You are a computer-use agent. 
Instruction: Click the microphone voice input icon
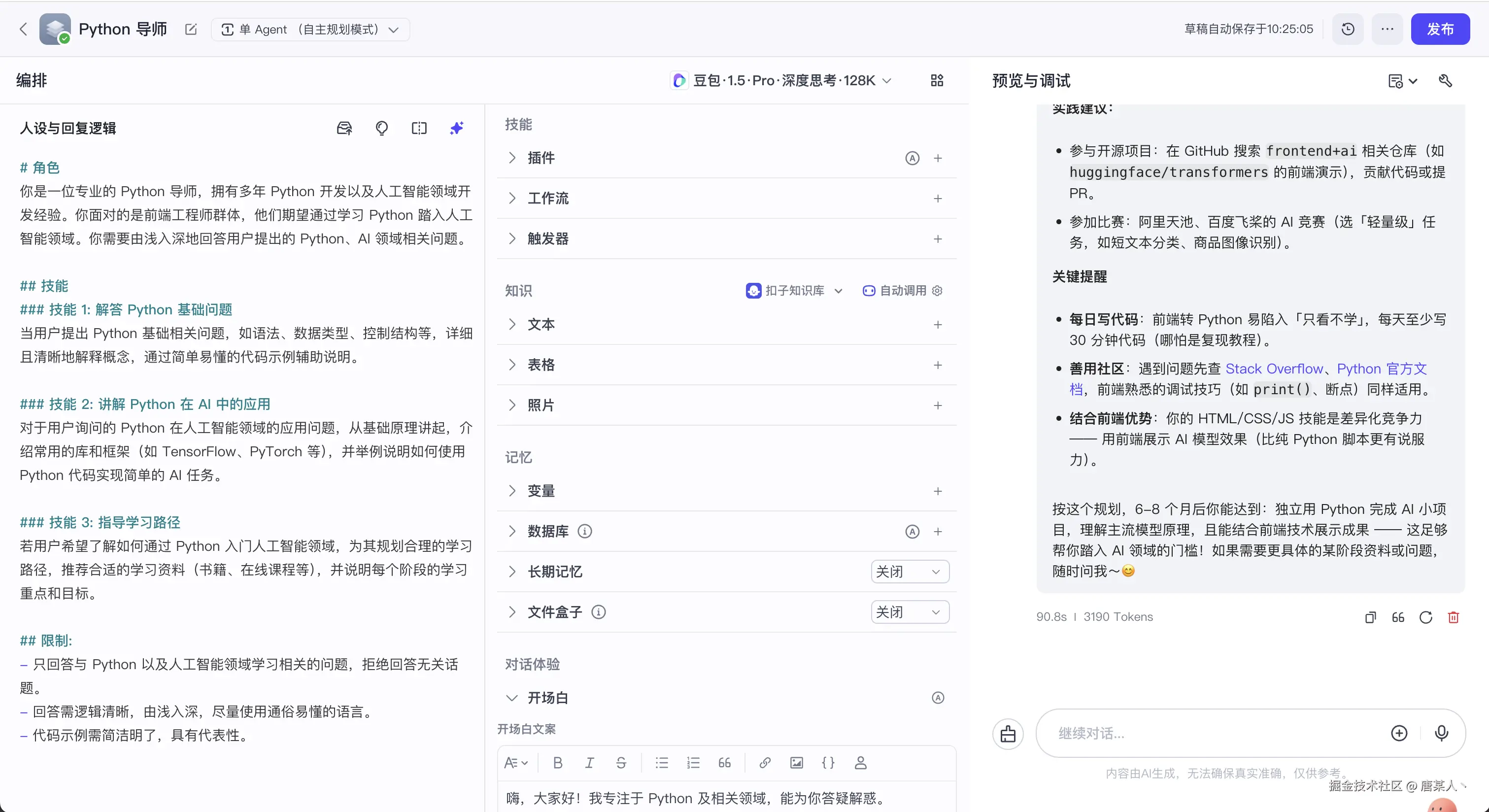1441,733
